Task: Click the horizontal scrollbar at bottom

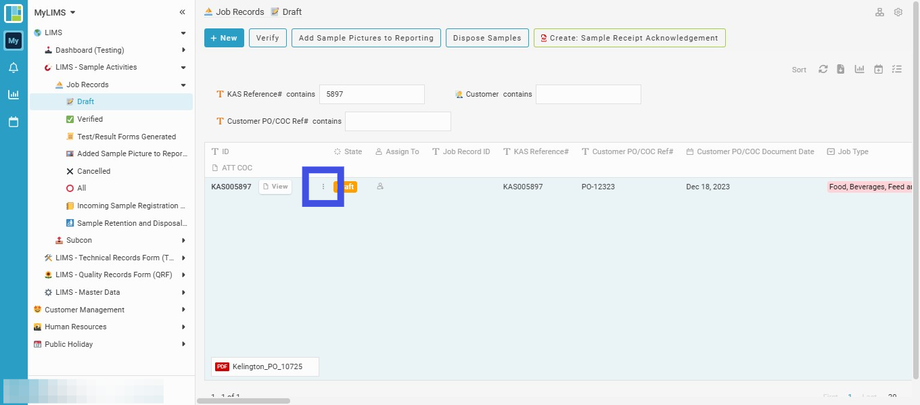Action: point(243,401)
